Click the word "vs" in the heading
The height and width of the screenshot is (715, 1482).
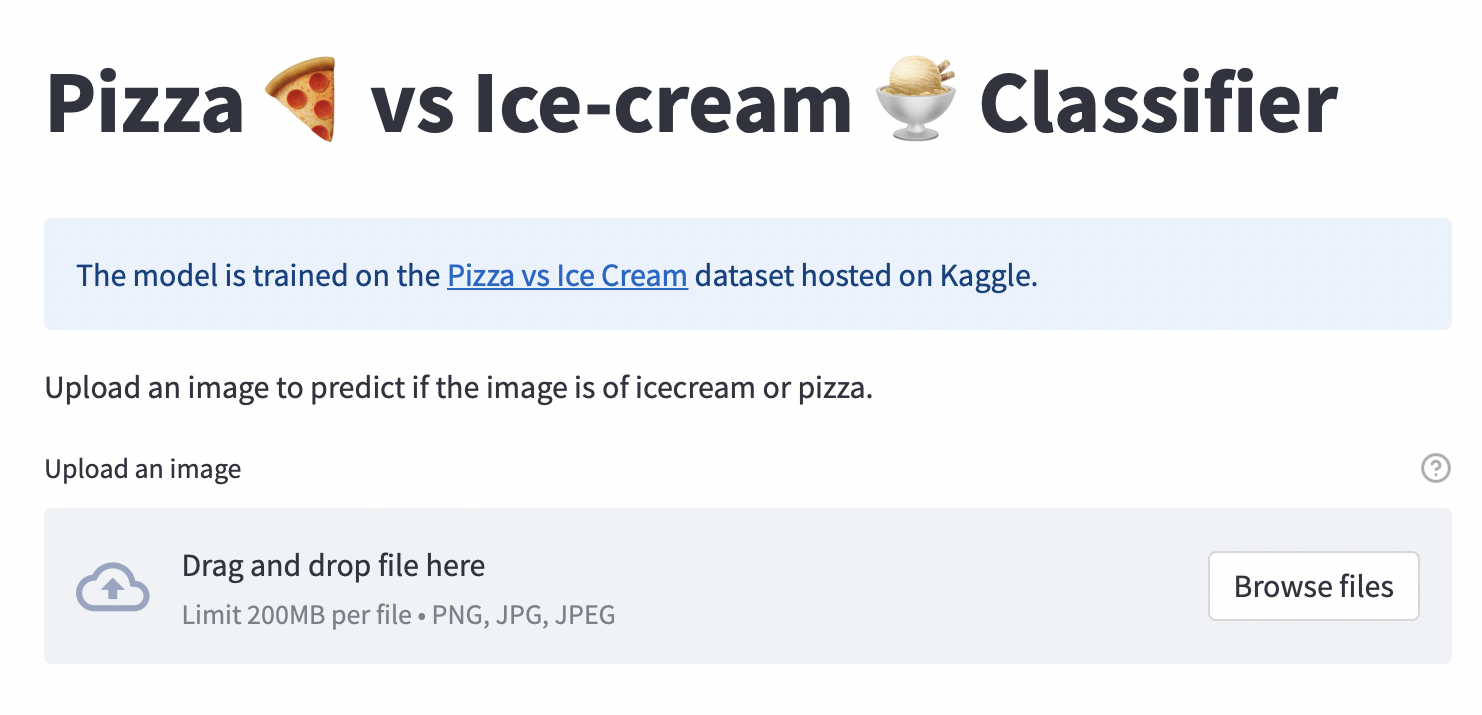point(410,103)
